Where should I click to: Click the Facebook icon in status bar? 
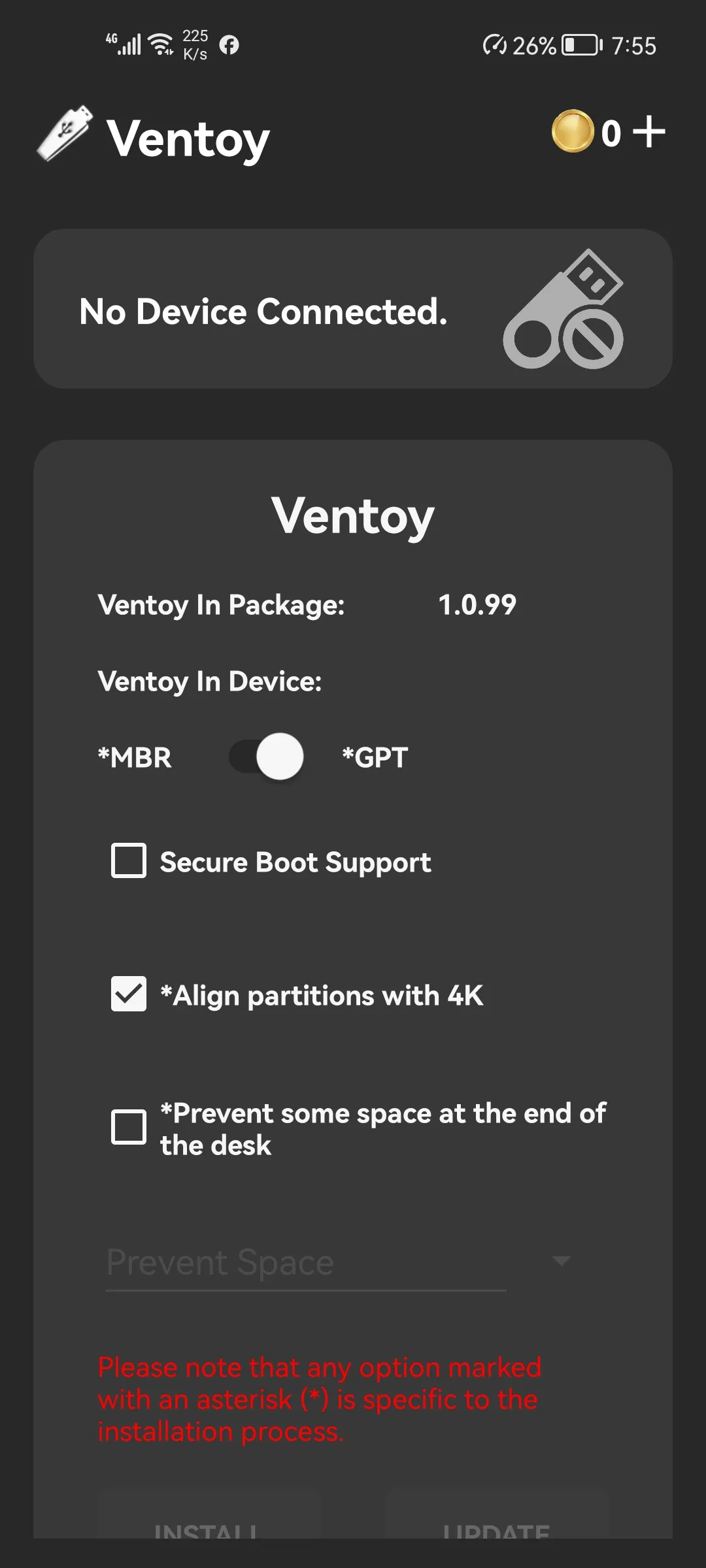click(230, 46)
